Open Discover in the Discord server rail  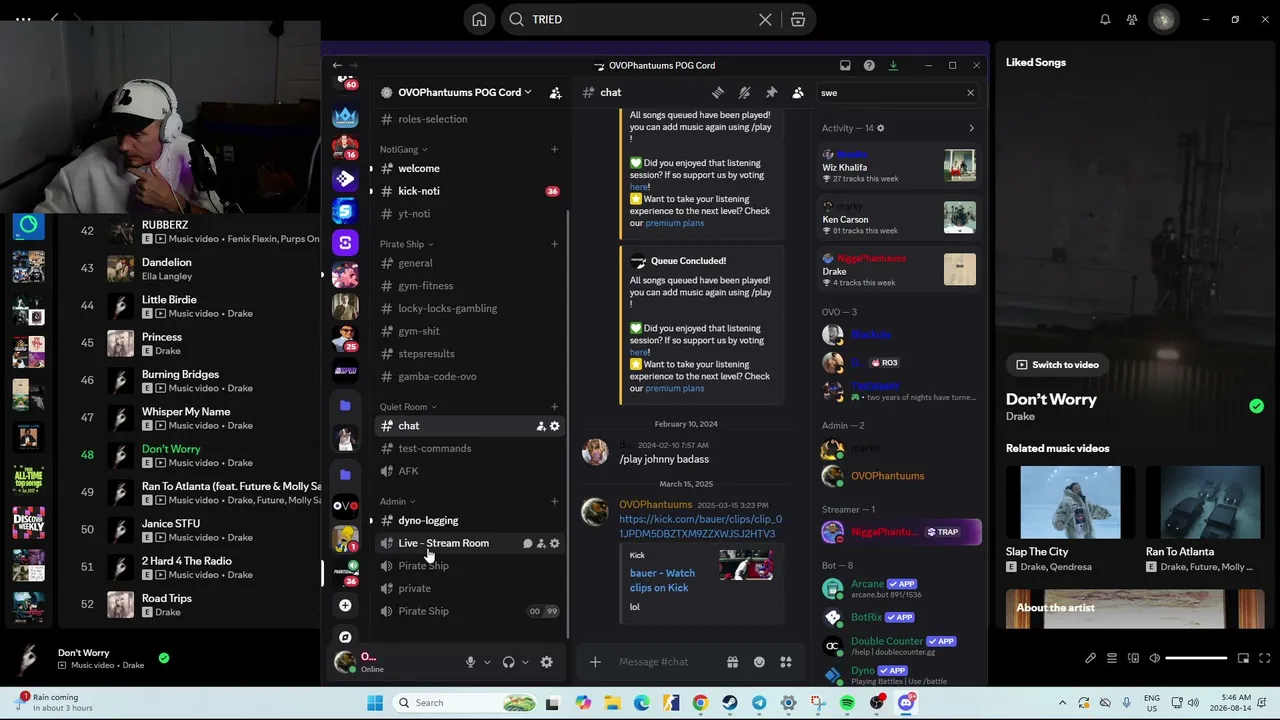pyautogui.click(x=345, y=637)
